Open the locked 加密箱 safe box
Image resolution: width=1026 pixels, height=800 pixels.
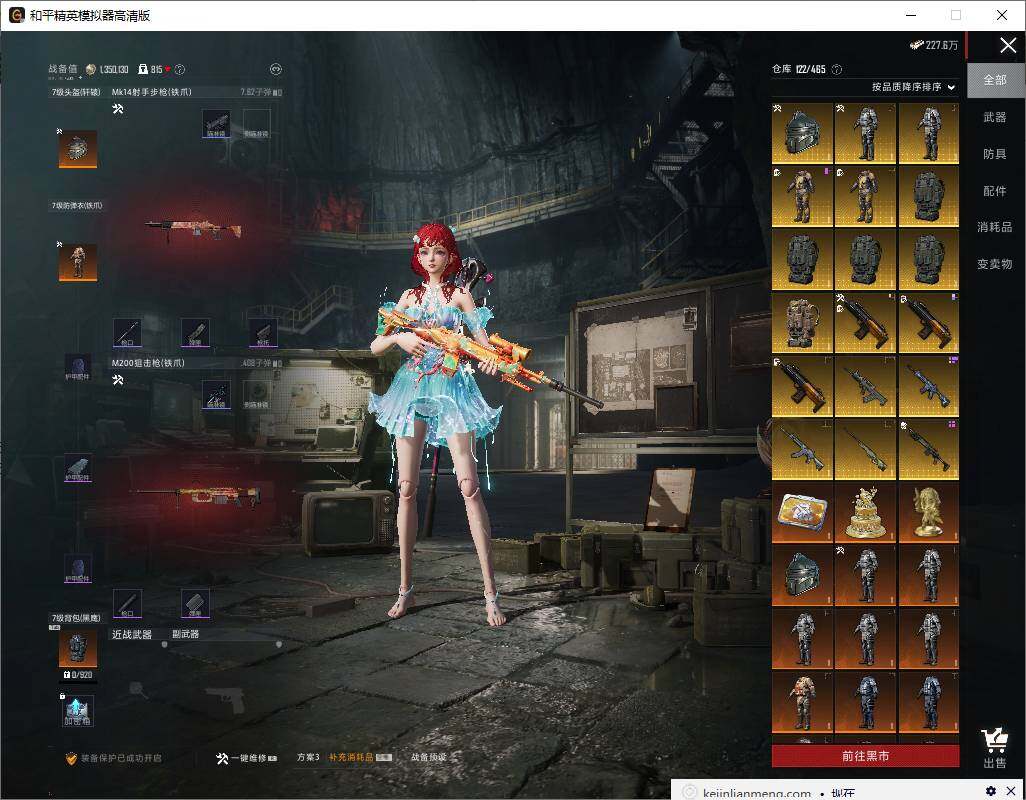click(78, 710)
